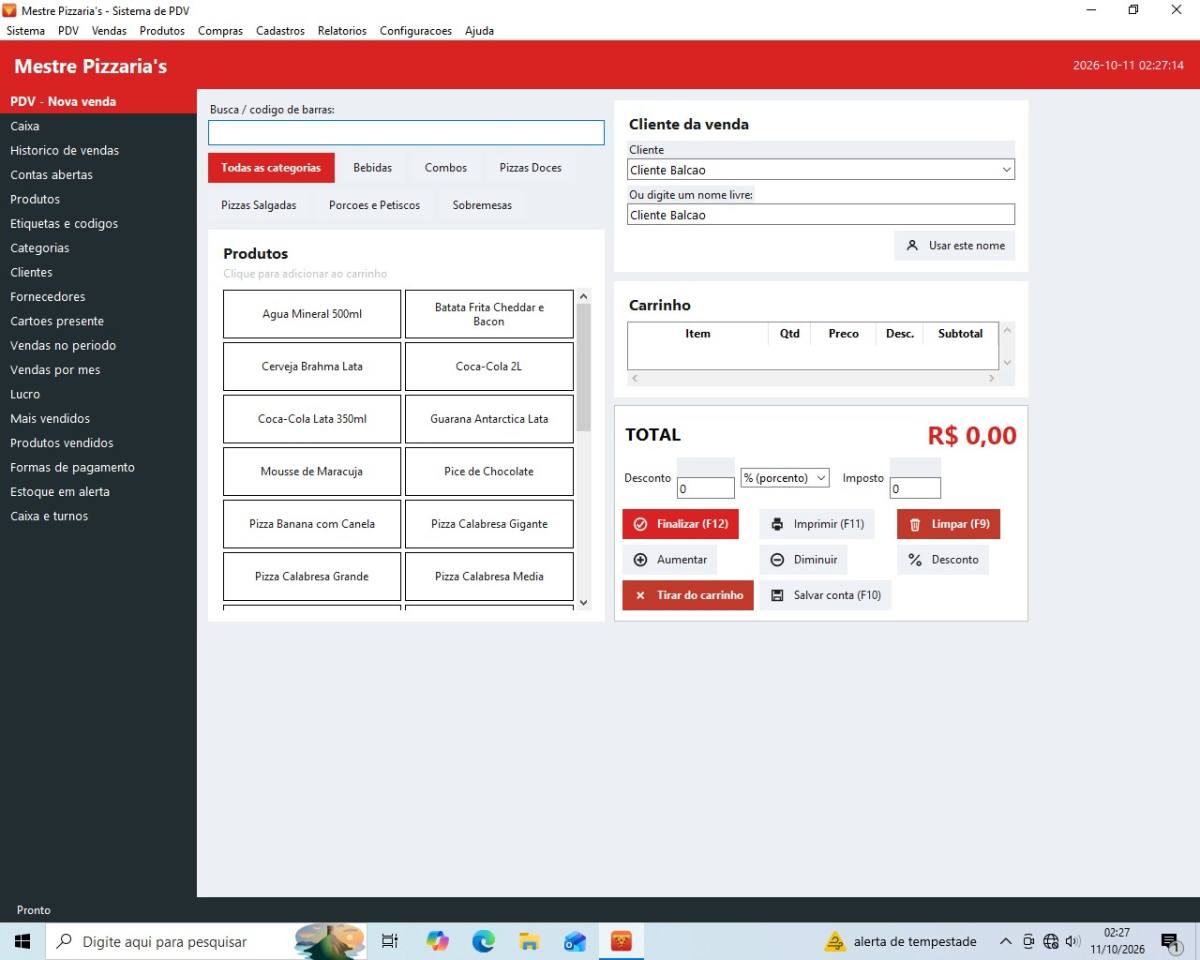Image resolution: width=1200 pixels, height=960 pixels.
Task: Click the free customer name field
Action: [821, 215]
